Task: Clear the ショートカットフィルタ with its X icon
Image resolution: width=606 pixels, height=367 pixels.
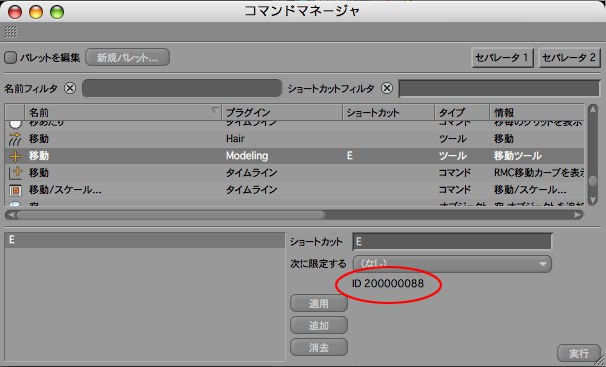Action: coord(386,88)
